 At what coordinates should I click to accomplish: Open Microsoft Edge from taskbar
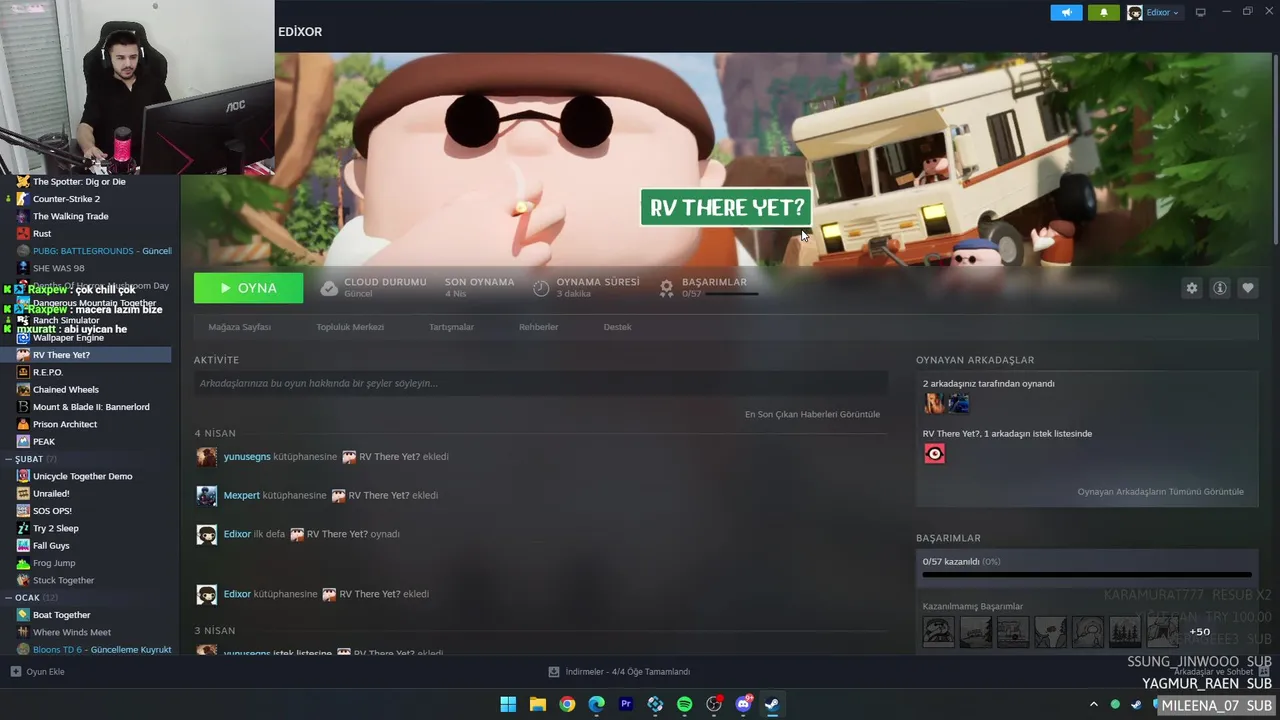click(x=597, y=704)
